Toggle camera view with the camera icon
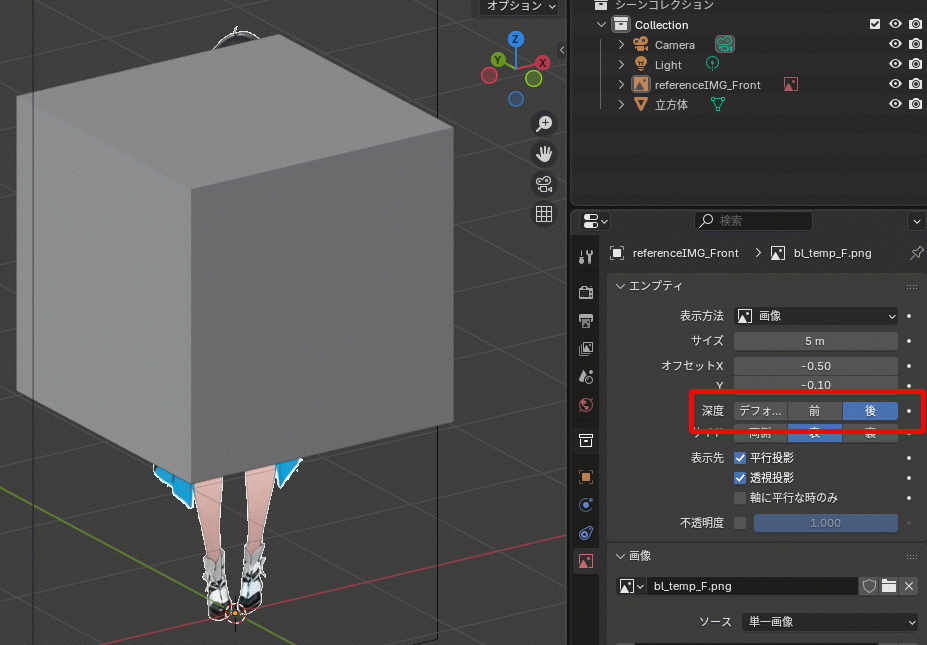 pyautogui.click(x=544, y=184)
